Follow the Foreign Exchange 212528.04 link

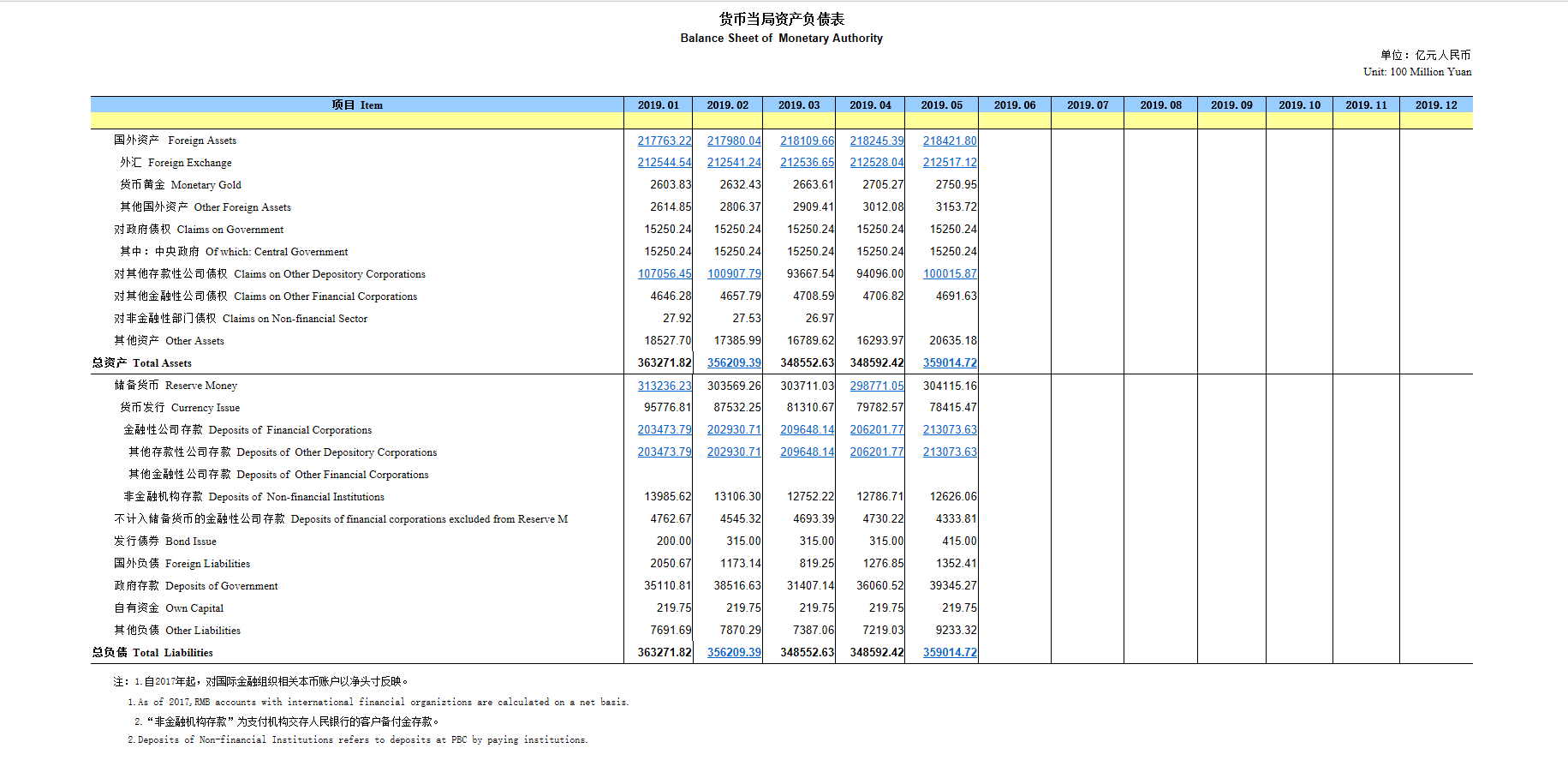click(876, 163)
